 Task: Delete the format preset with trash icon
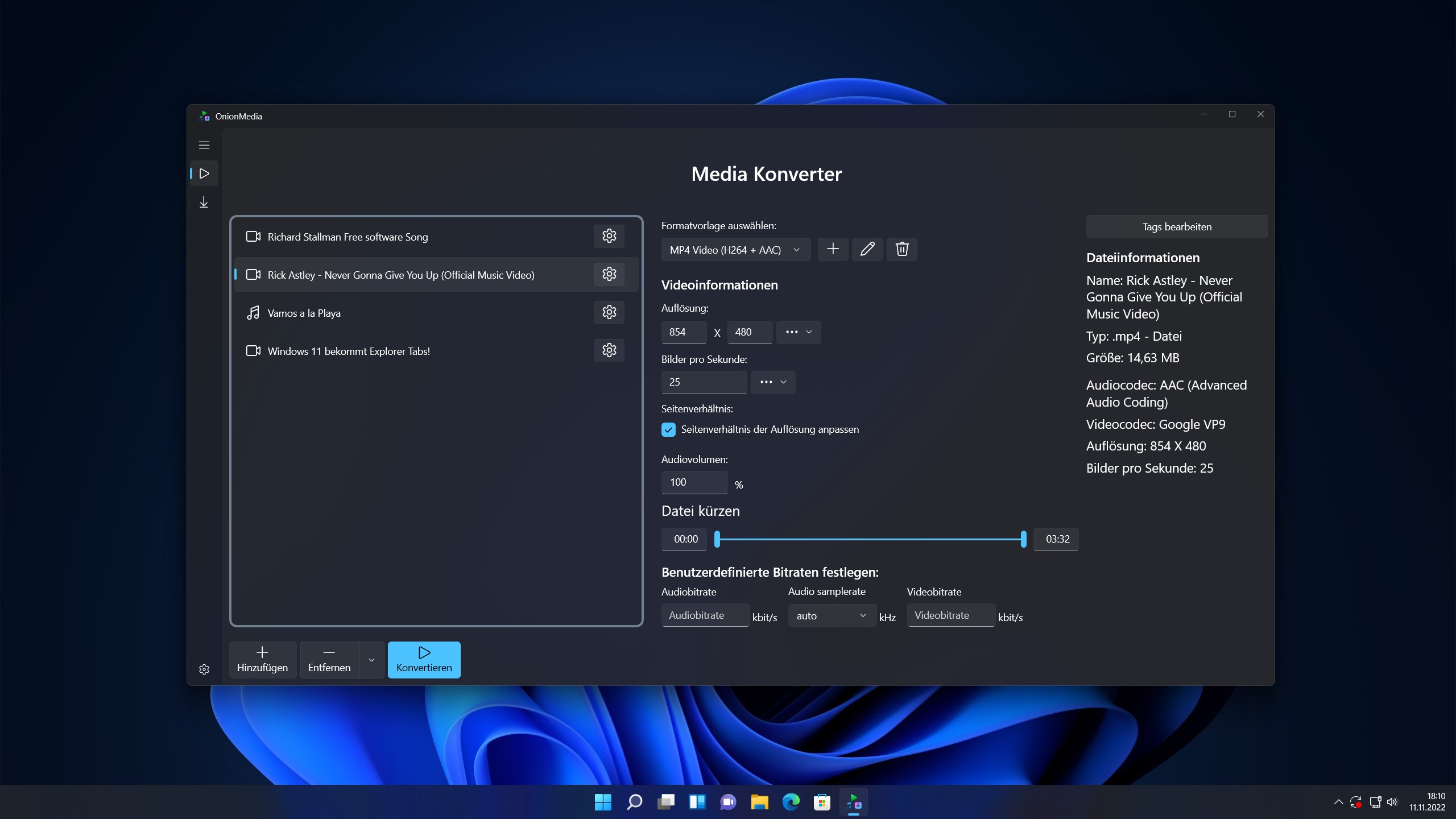coord(902,249)
